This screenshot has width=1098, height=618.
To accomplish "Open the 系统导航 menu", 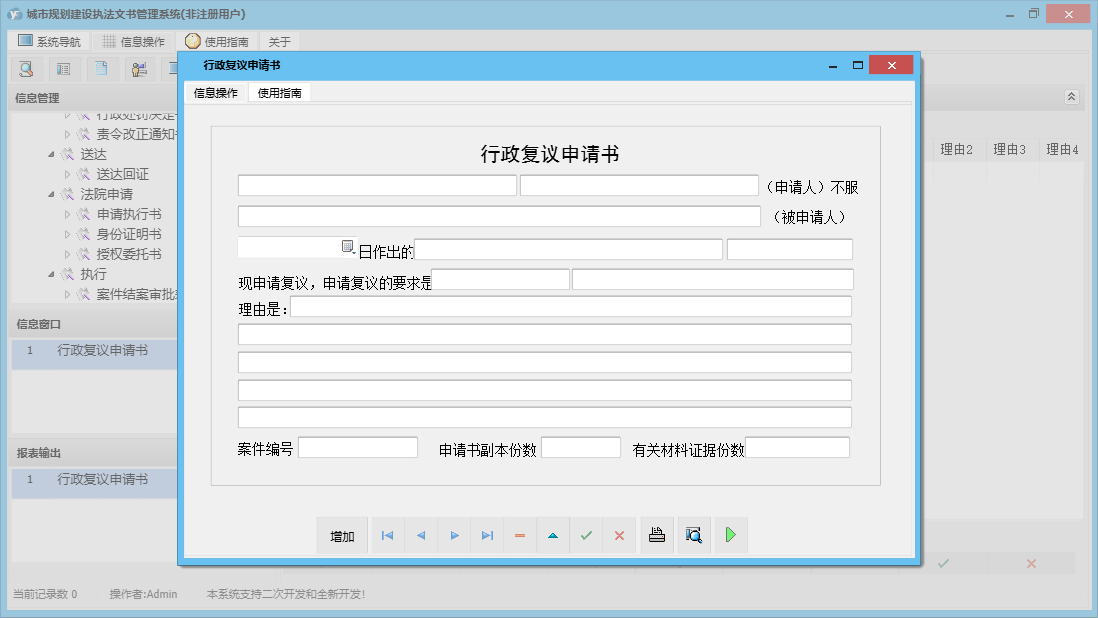I will point(50,42).
